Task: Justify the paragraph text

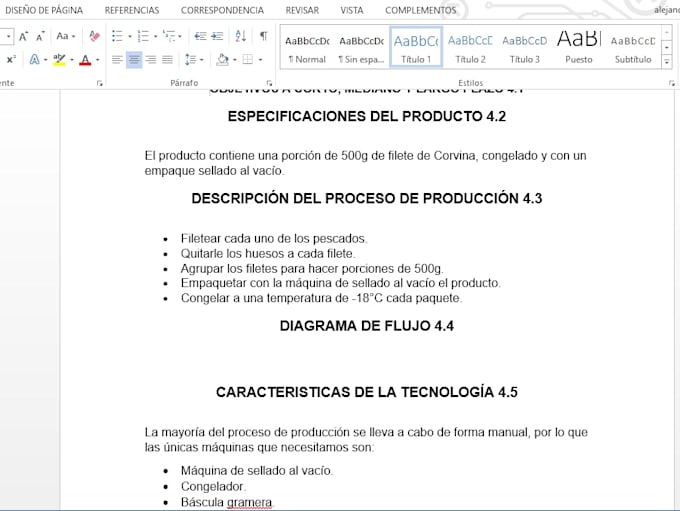Action: [167, 59]
